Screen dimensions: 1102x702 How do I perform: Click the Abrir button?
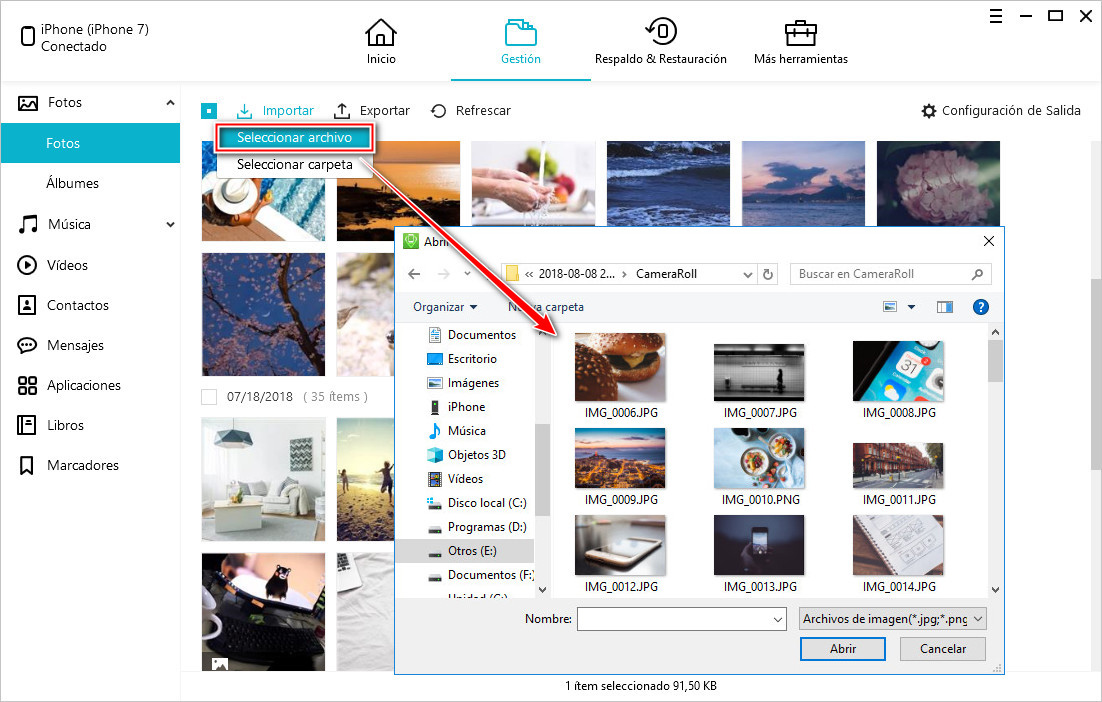(843, 649)
